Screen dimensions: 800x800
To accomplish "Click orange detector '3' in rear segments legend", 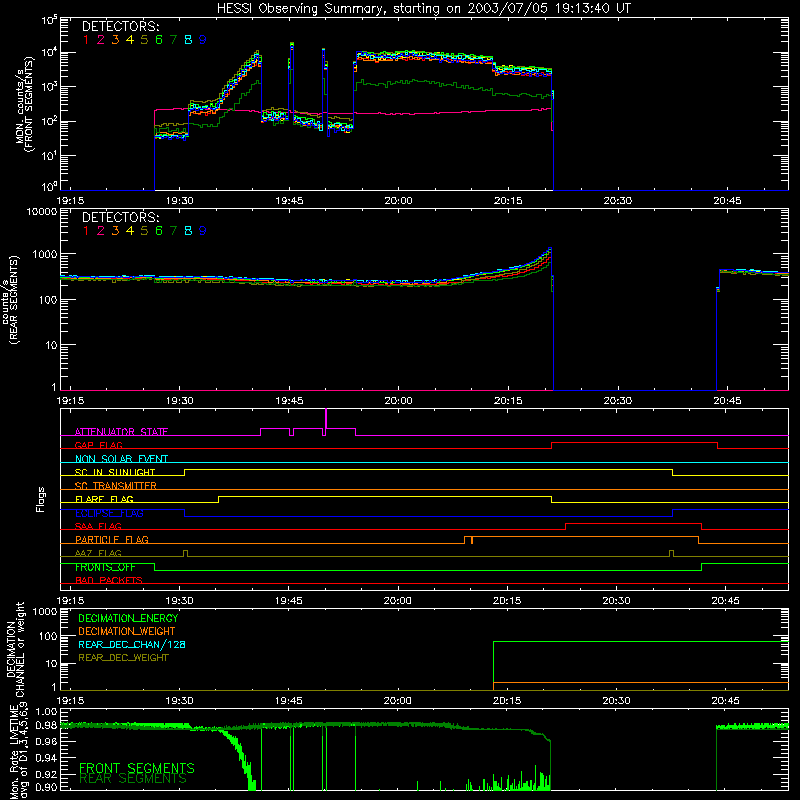I will tap(115, 231).
